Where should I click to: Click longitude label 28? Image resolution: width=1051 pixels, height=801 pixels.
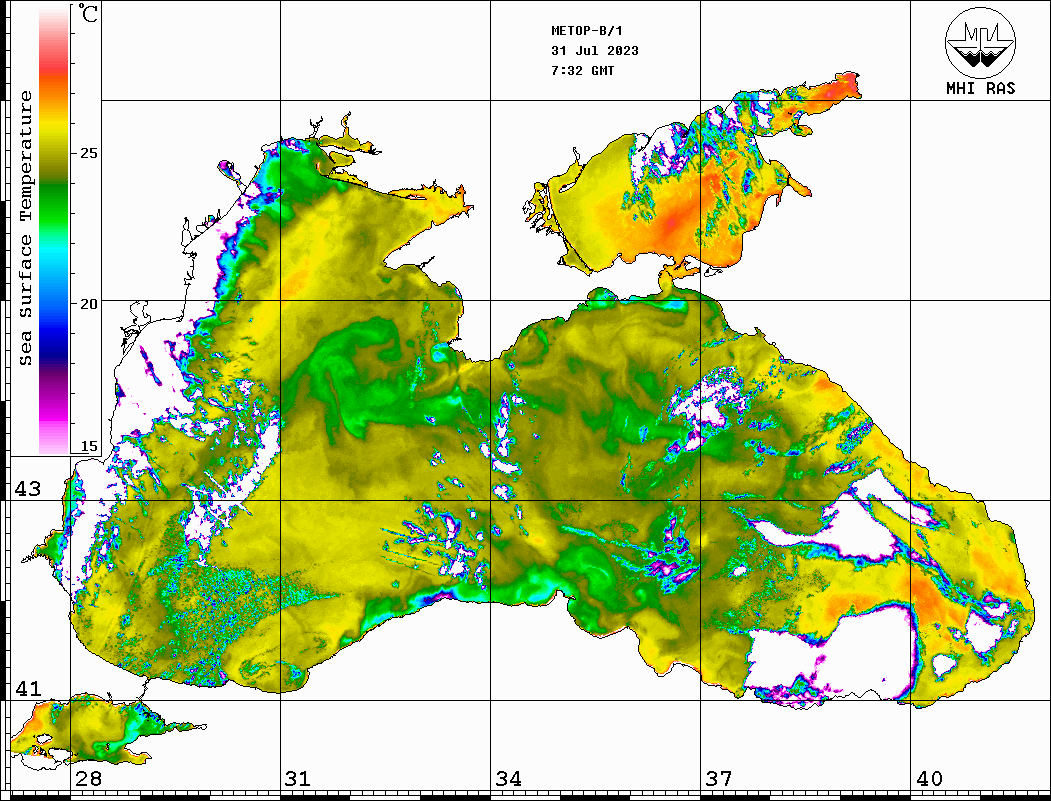coord(88,778)
